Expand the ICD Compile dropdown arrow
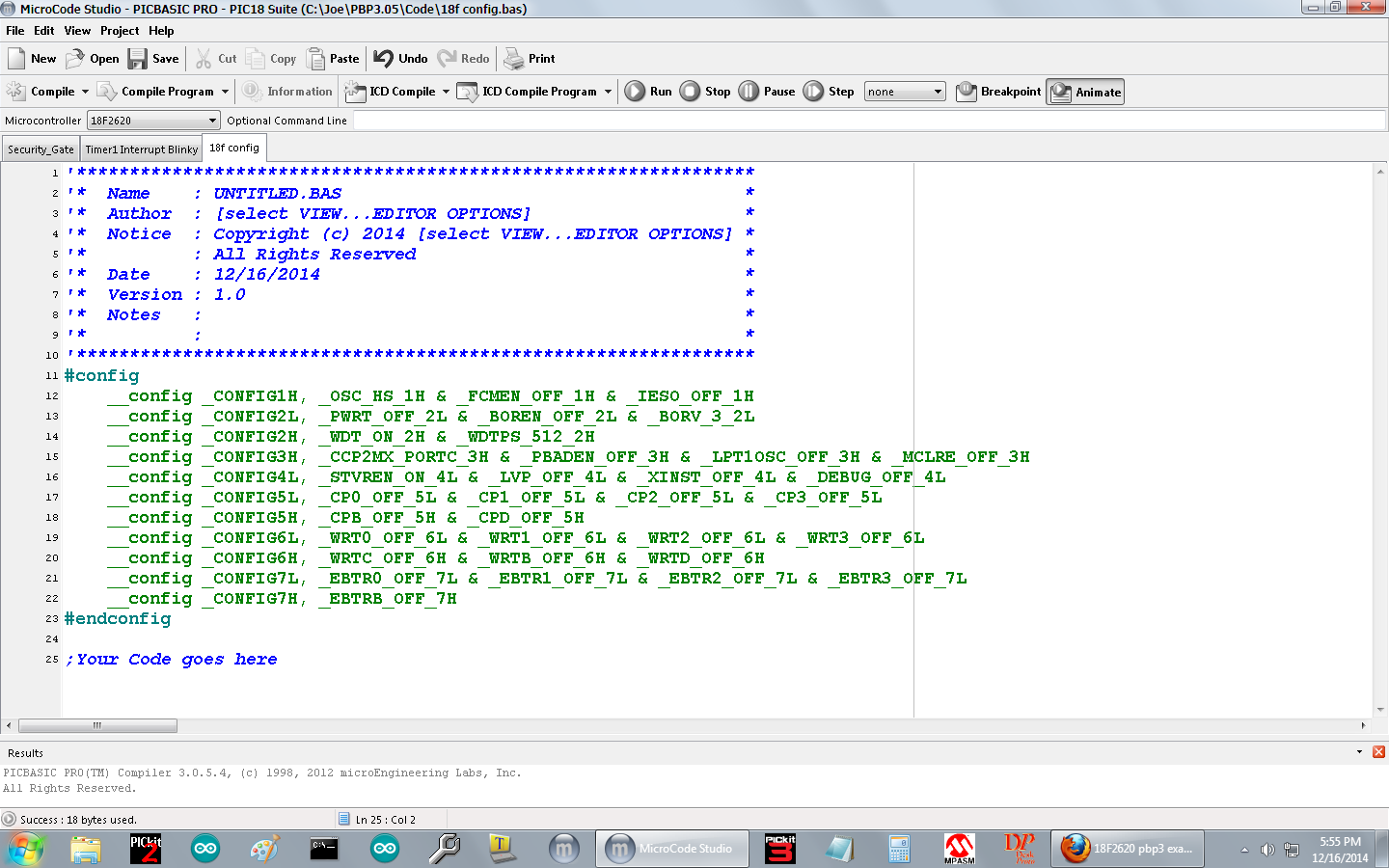This screenshot has height=868, width=1389. pos(446,92)
